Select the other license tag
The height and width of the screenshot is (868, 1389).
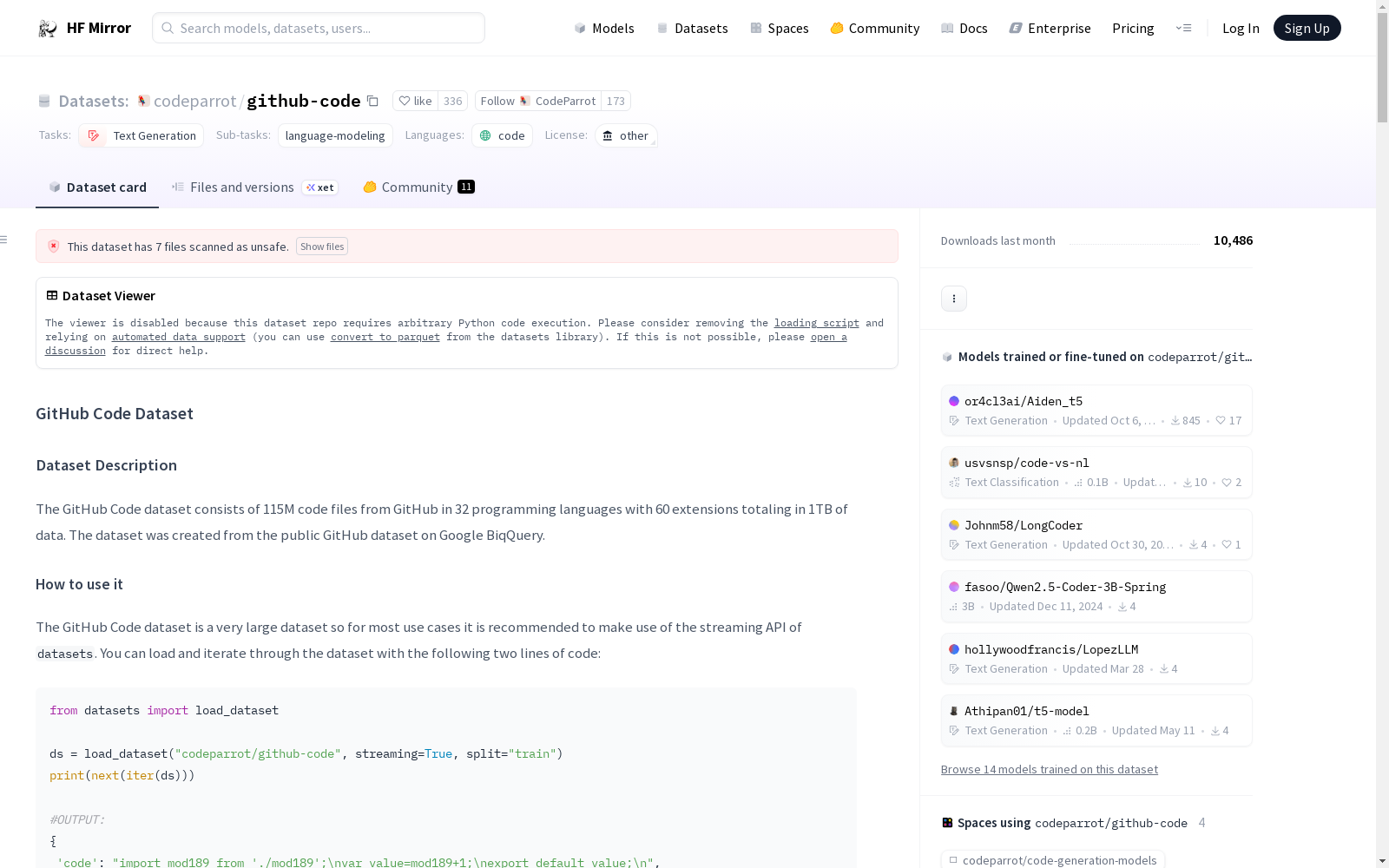[x=626, y=135]
